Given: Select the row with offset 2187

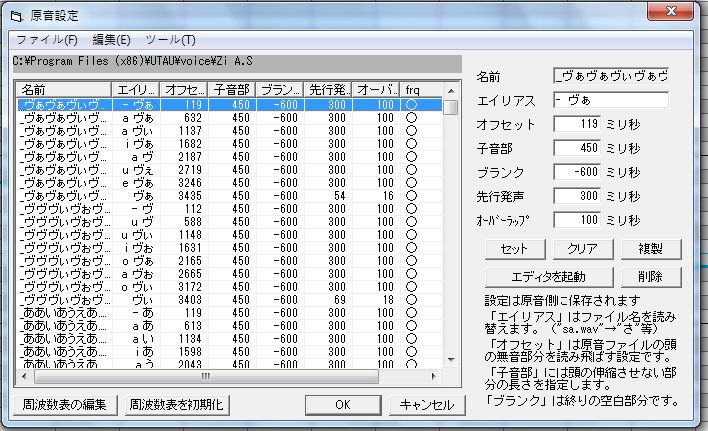Looking at the screenshot, I should click(230, 157).
